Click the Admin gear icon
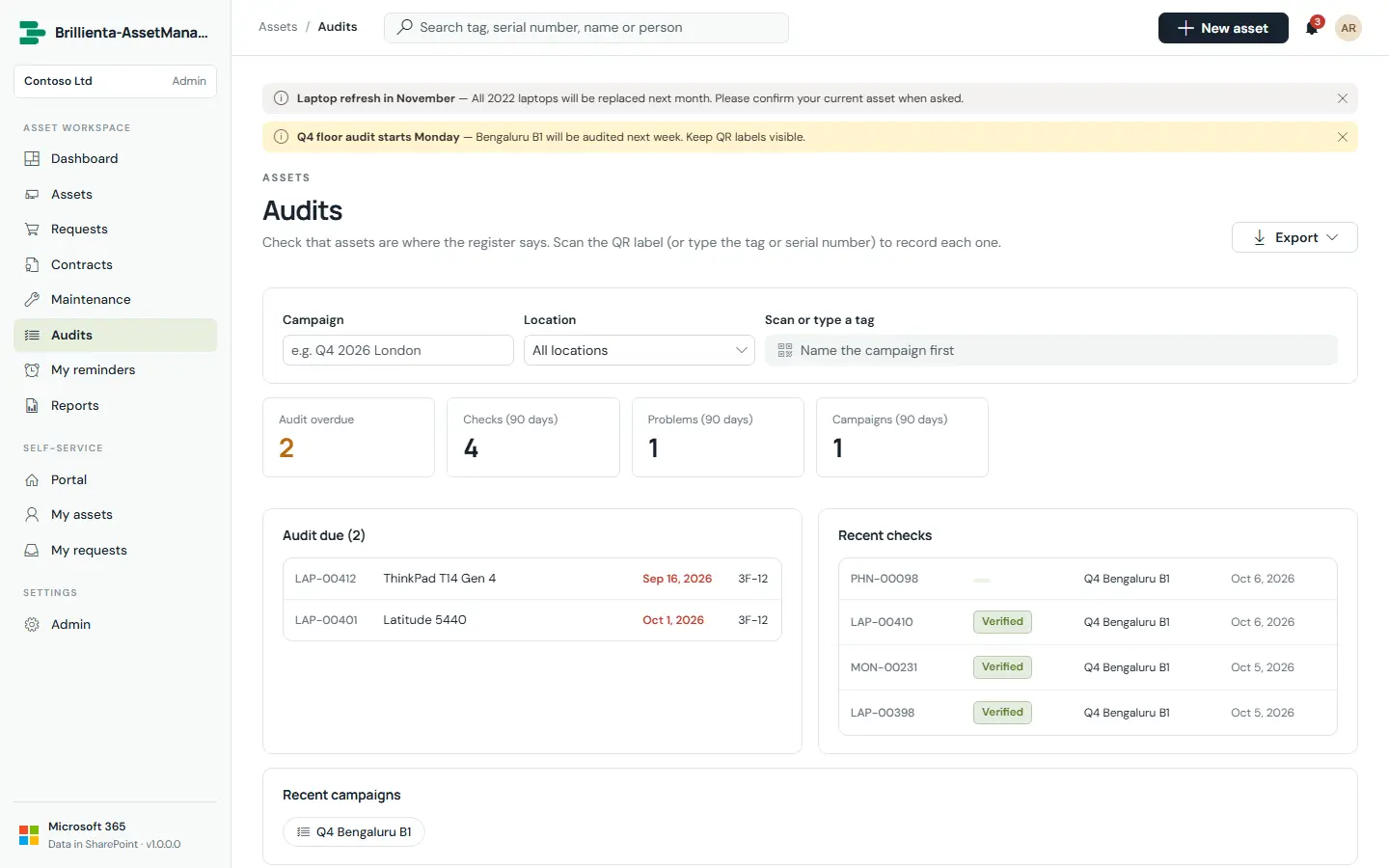Viewport: 1389px width, 868px height. (32, 625)
